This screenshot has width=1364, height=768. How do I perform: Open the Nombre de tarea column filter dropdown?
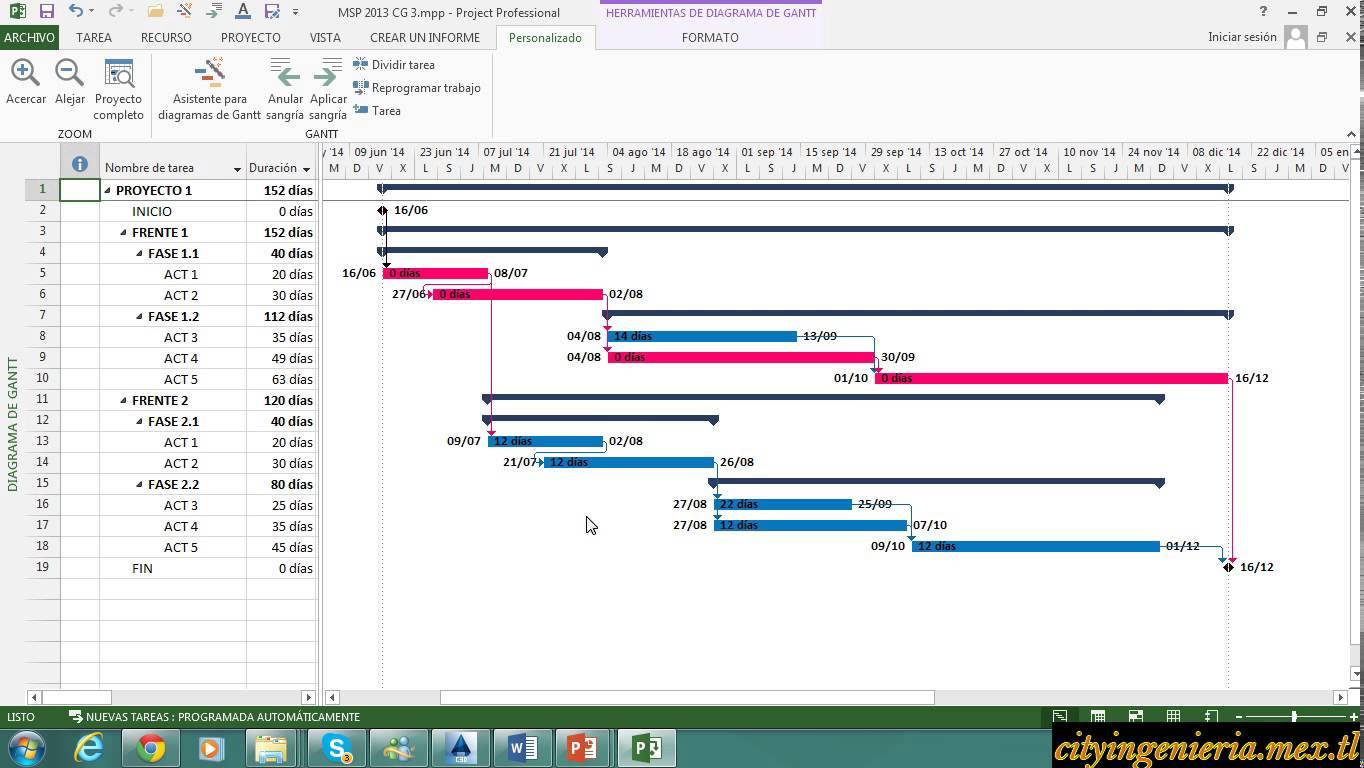click(x=237, y=169)
